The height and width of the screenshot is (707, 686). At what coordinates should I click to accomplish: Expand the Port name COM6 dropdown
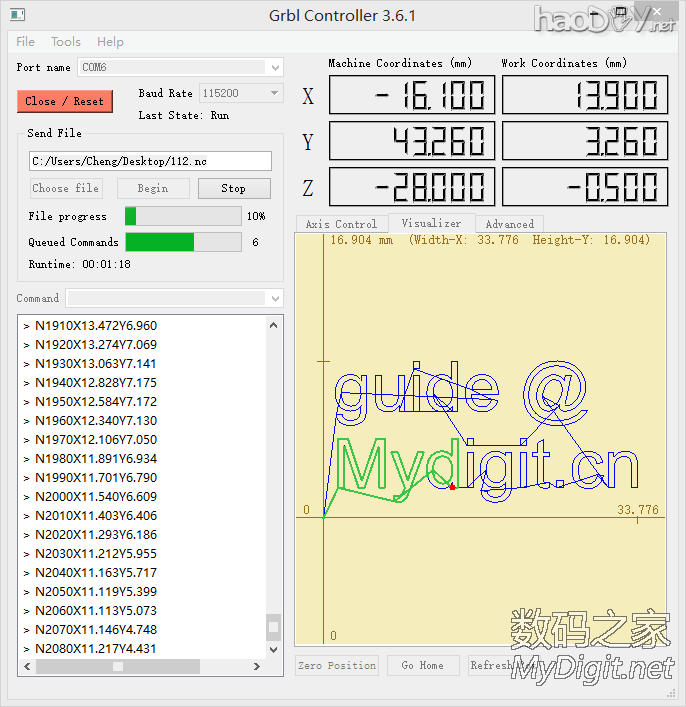coord(275,68)
